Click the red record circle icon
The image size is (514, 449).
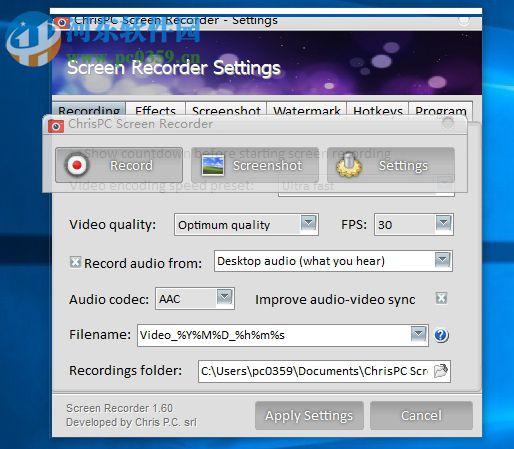[x=77, y=165]
